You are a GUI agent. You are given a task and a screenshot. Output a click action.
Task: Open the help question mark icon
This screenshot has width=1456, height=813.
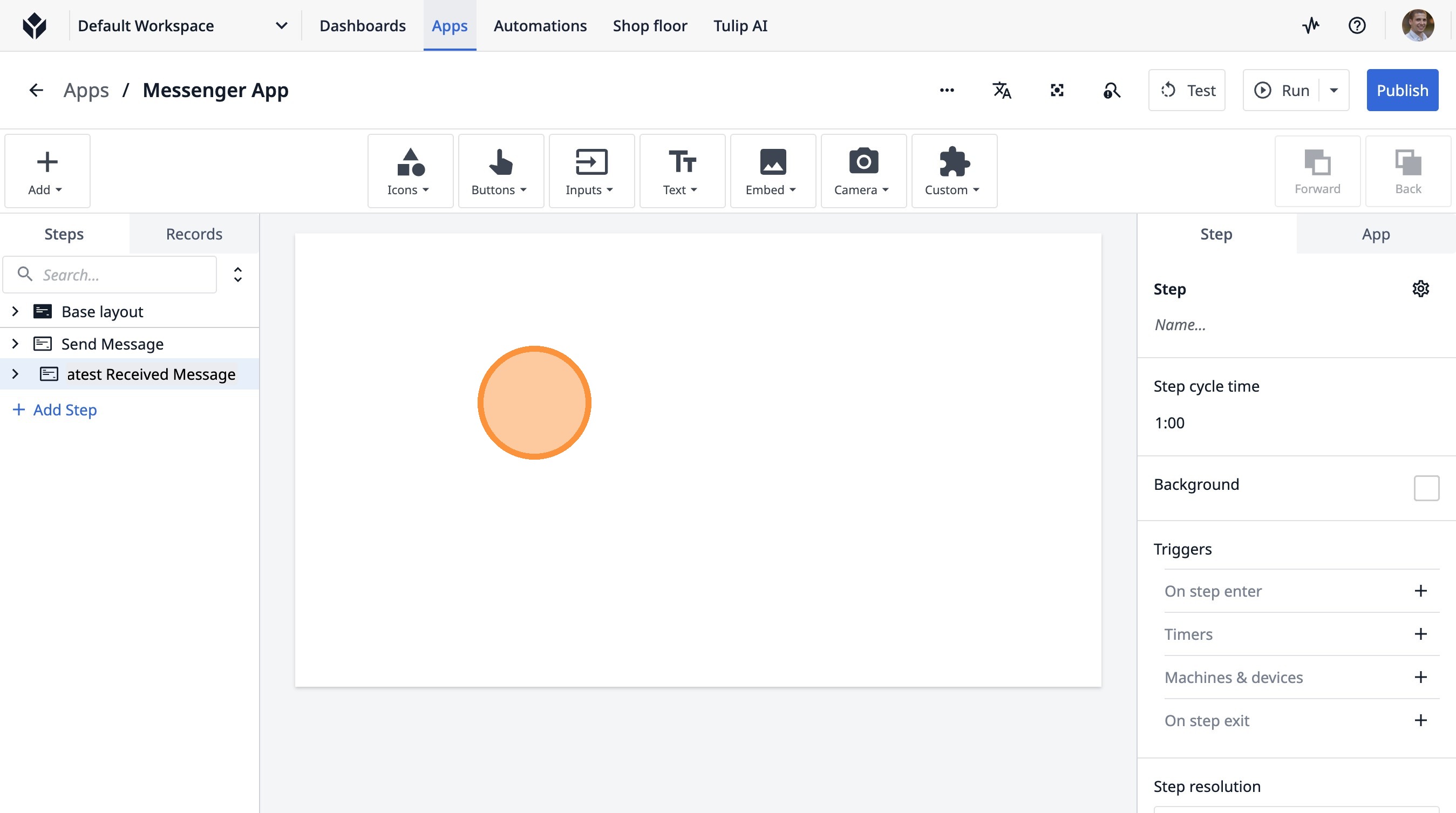[x=1357, y=25]
